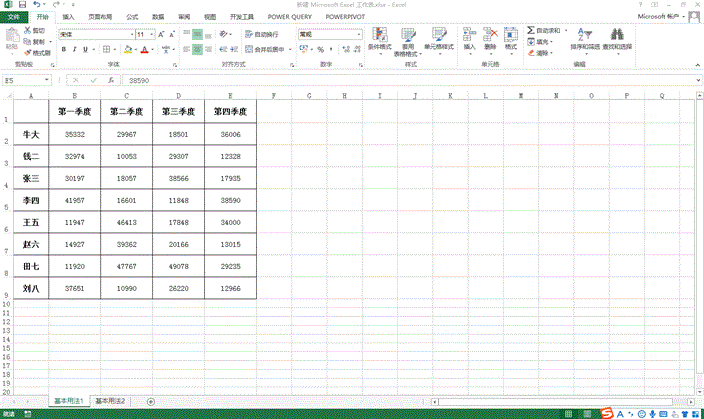This screenshot has height=419, width=704.
Task: Click the AutoSum (自动求和) sigma icon
Action: click(x=531, y=31)
